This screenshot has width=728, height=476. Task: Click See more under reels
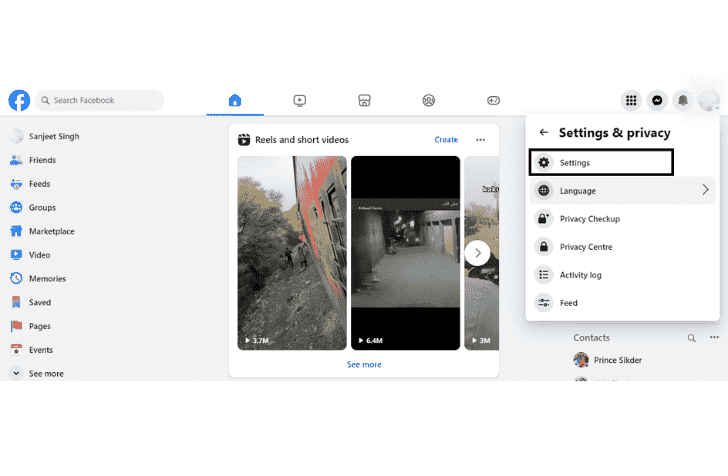364,365
